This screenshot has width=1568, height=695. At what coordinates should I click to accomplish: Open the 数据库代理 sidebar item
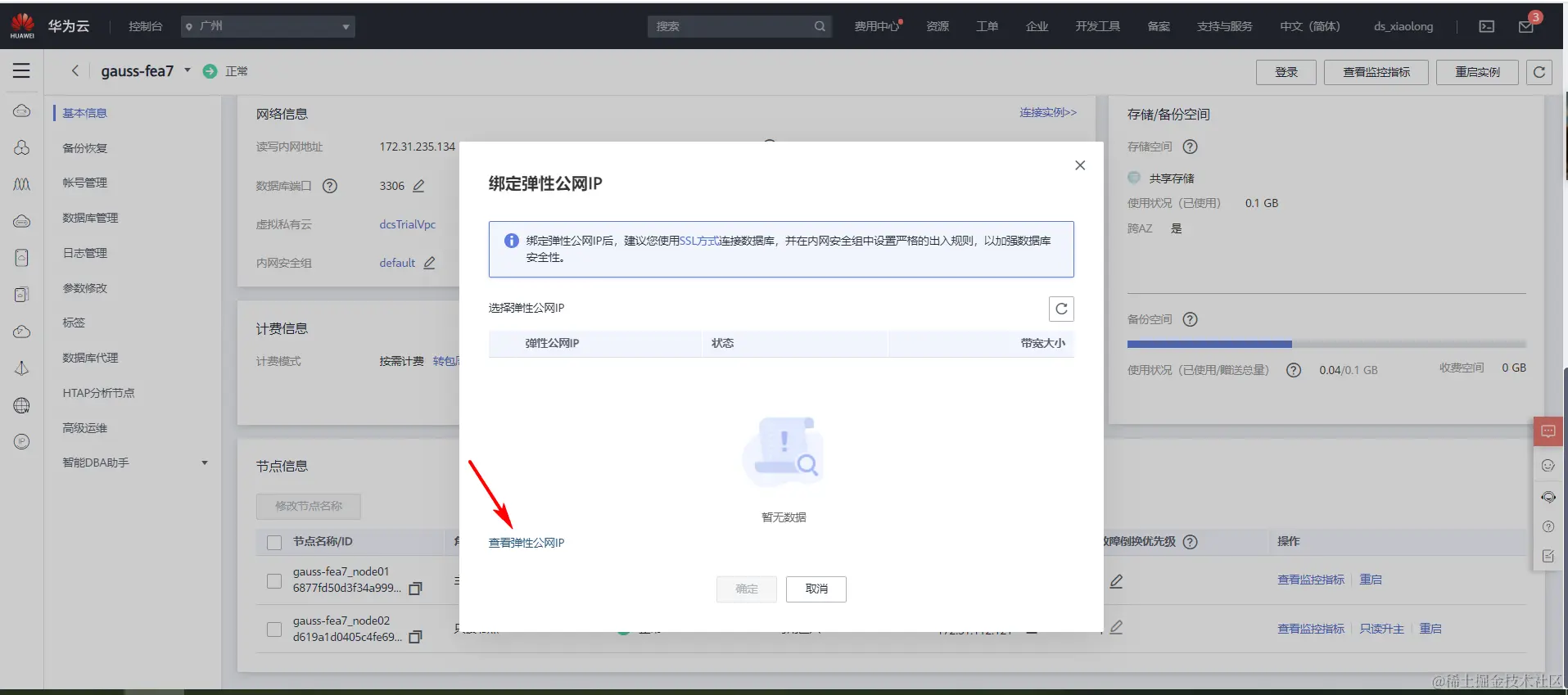click(x=91, y=358)
